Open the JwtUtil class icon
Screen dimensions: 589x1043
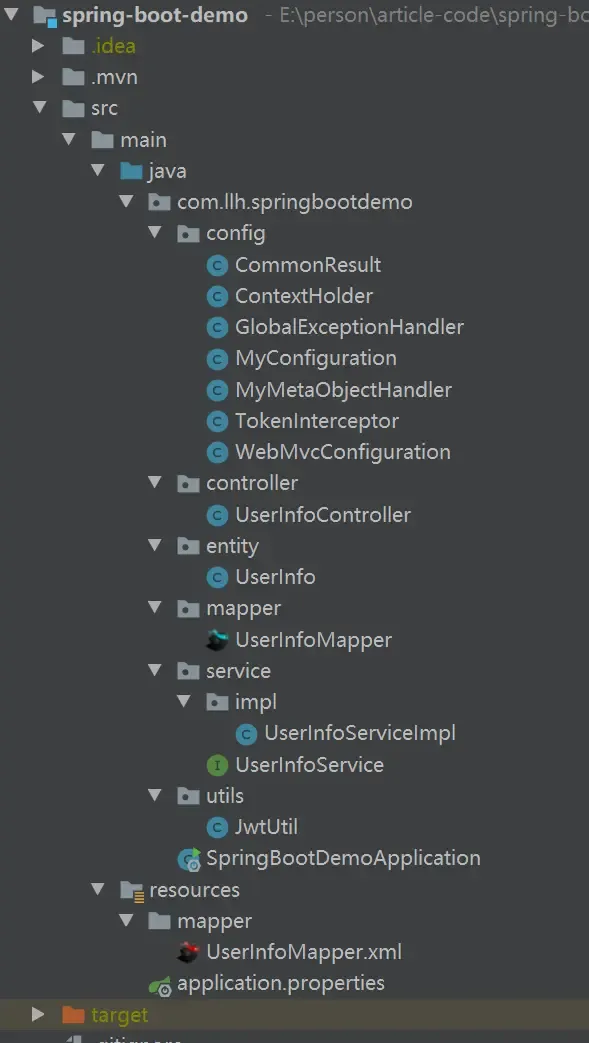(x=218, y=827)
